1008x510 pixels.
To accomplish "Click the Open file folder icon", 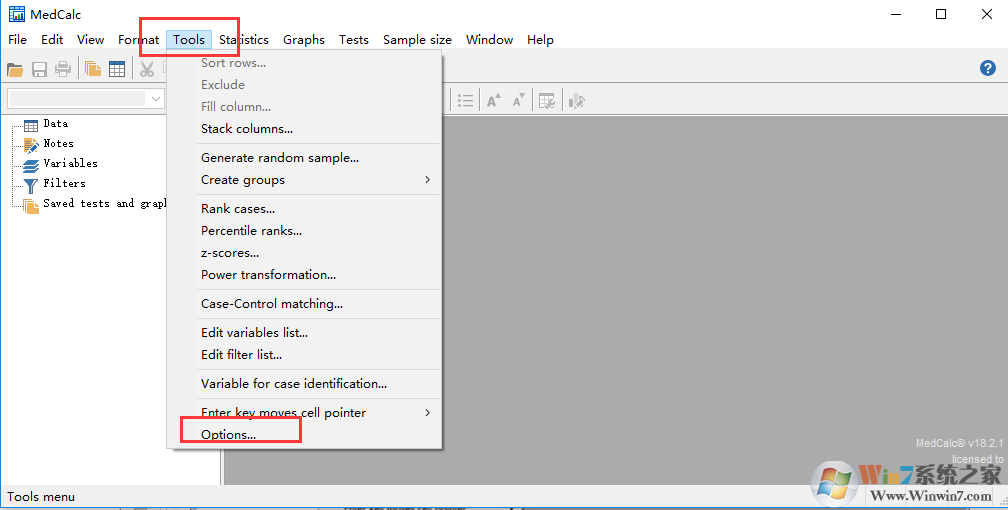I will (15, 69).
